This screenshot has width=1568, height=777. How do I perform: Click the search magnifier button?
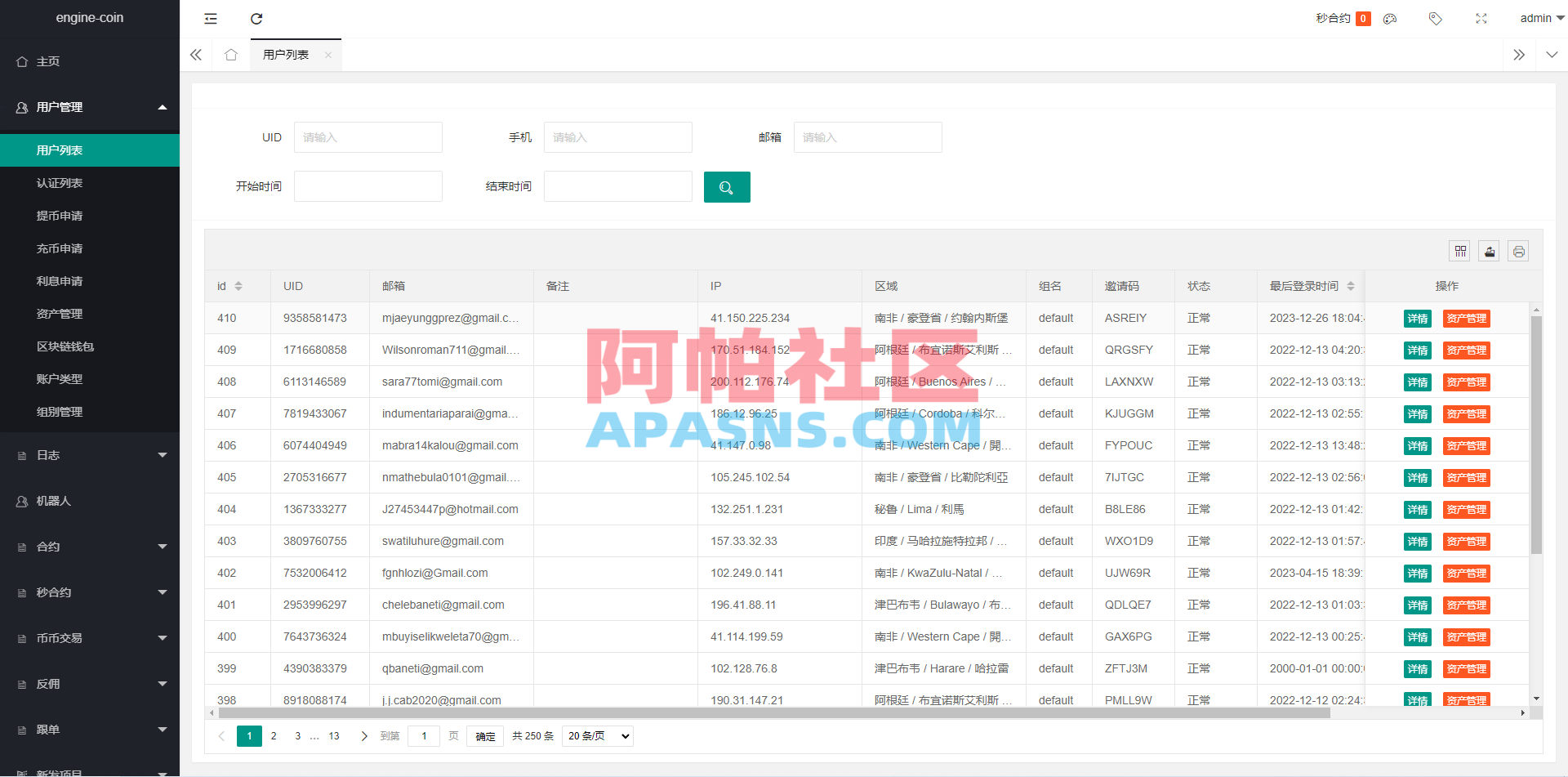click(726, 186)
